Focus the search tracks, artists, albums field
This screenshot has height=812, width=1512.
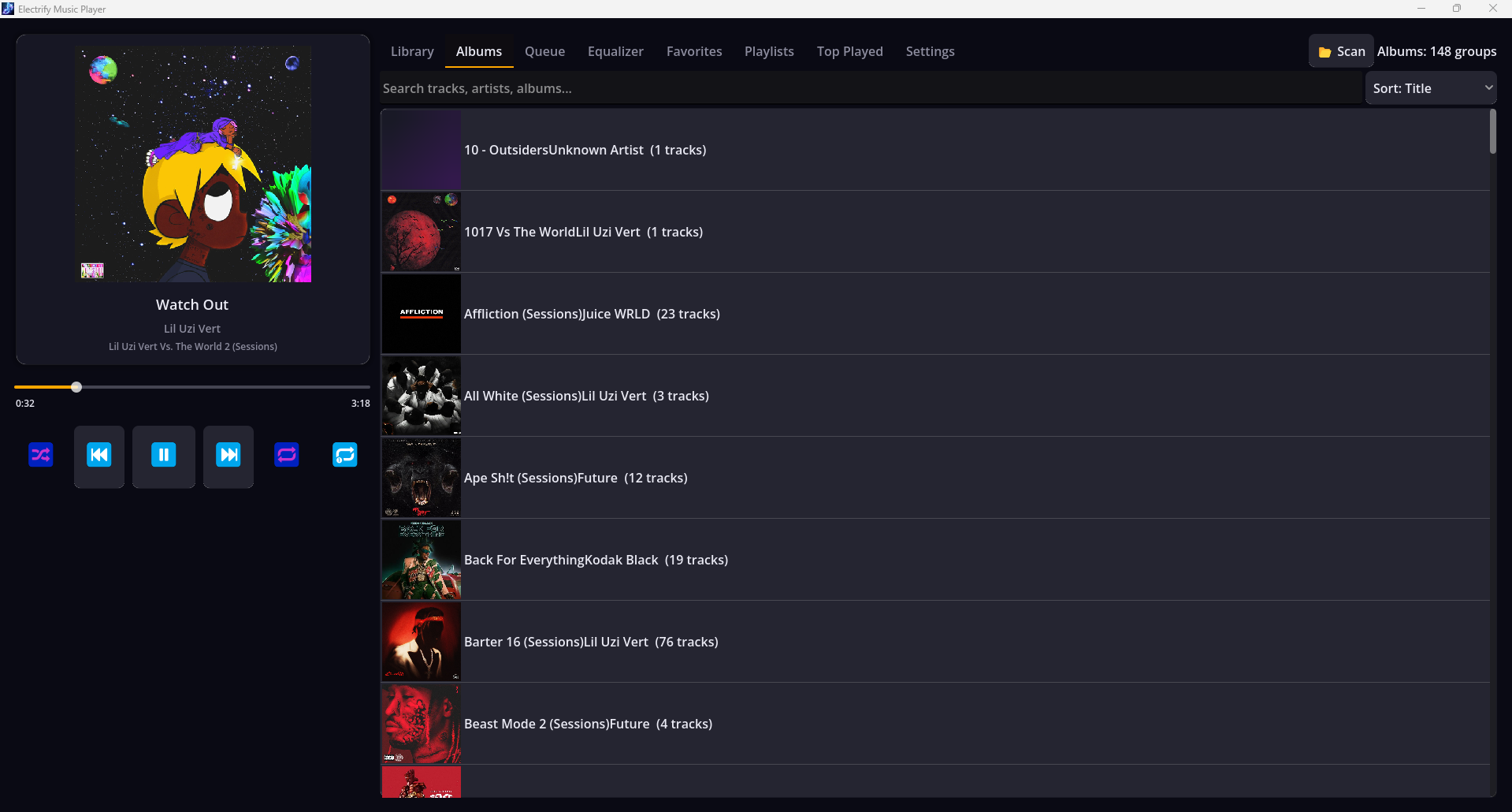pos(871,88)
